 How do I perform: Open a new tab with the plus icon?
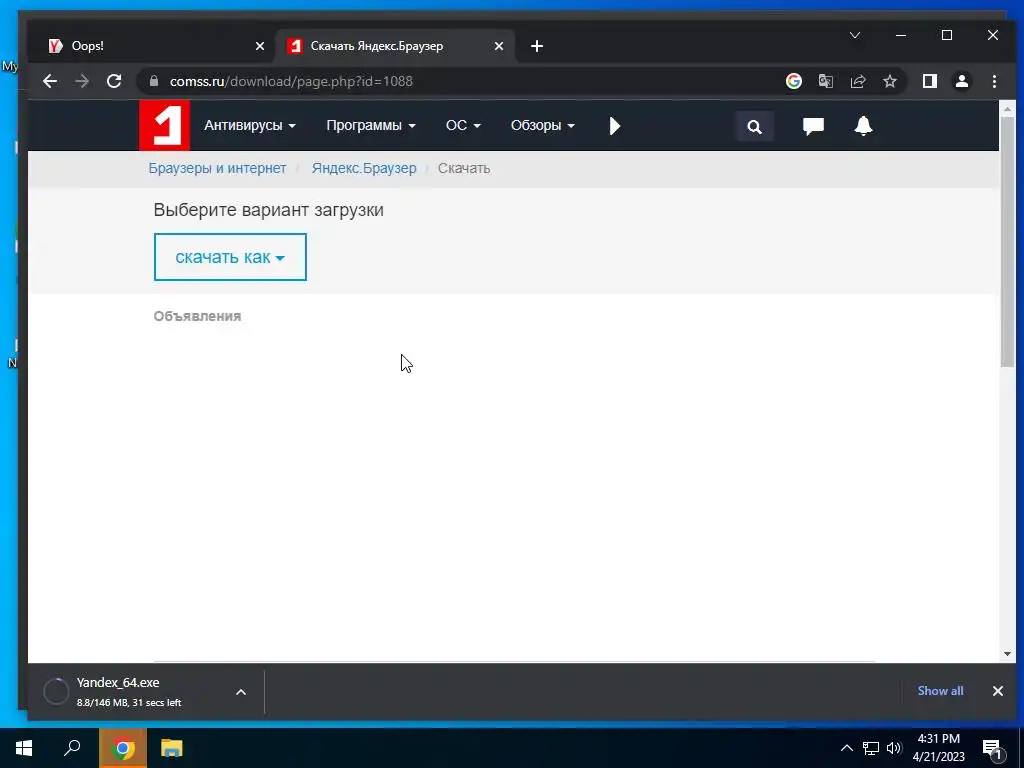click(537, 46)
